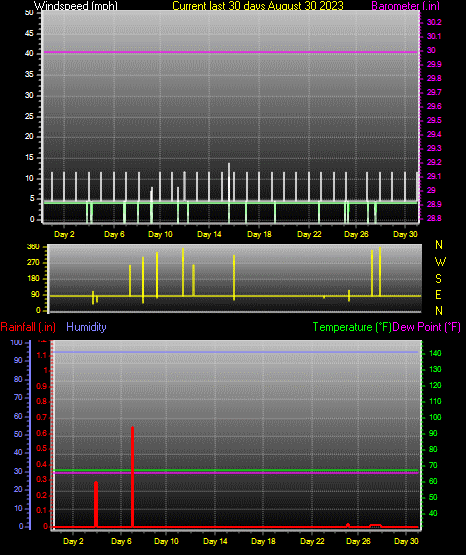Click the tallest red rainfall spike
Viewport: 466px width, 555px height.
(x=132, y=477)
